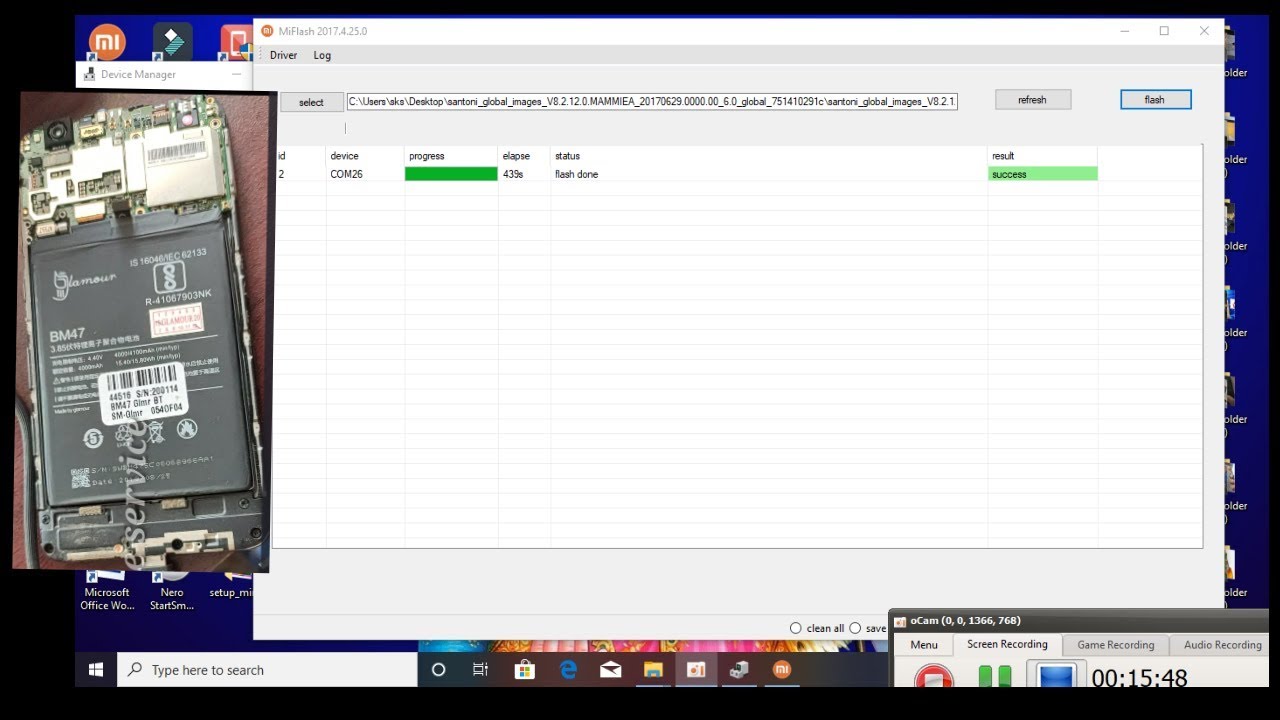
Task: Open the Nero StartSmart desktop shortcut
Action: (172, 590)
